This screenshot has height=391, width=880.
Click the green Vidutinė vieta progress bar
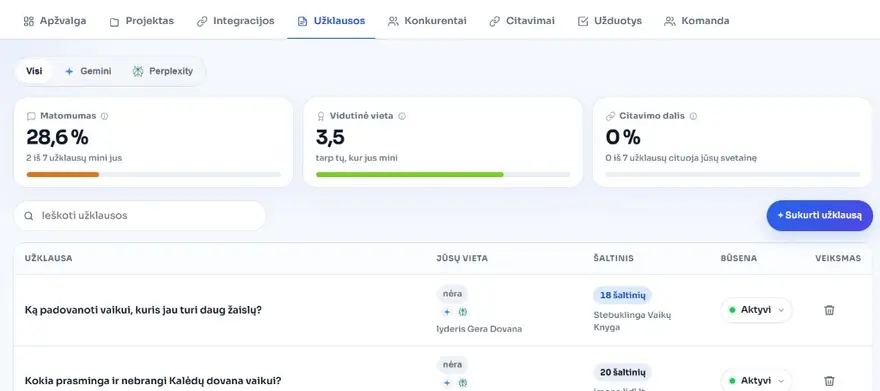tap(410, 174)
